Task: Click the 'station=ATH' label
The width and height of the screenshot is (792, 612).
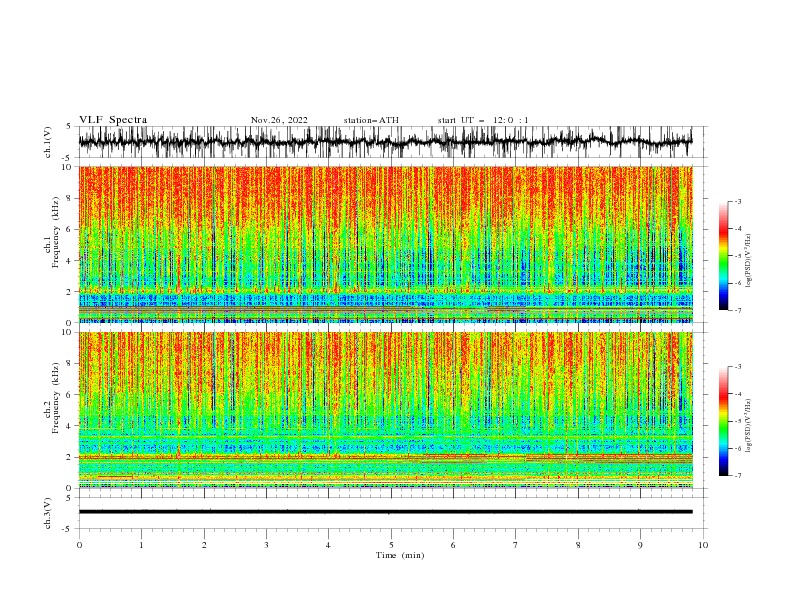Action: [371, 120]
